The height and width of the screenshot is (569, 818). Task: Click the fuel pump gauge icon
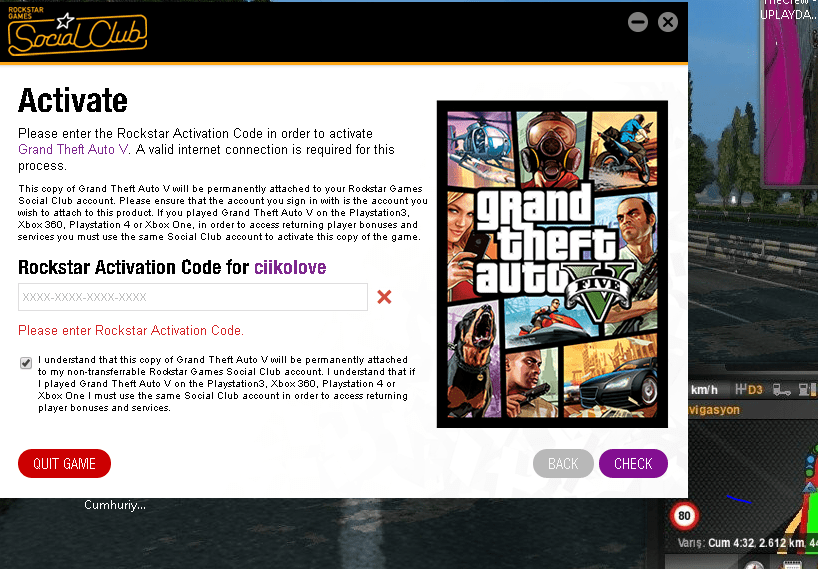click(x=807, y=390)
